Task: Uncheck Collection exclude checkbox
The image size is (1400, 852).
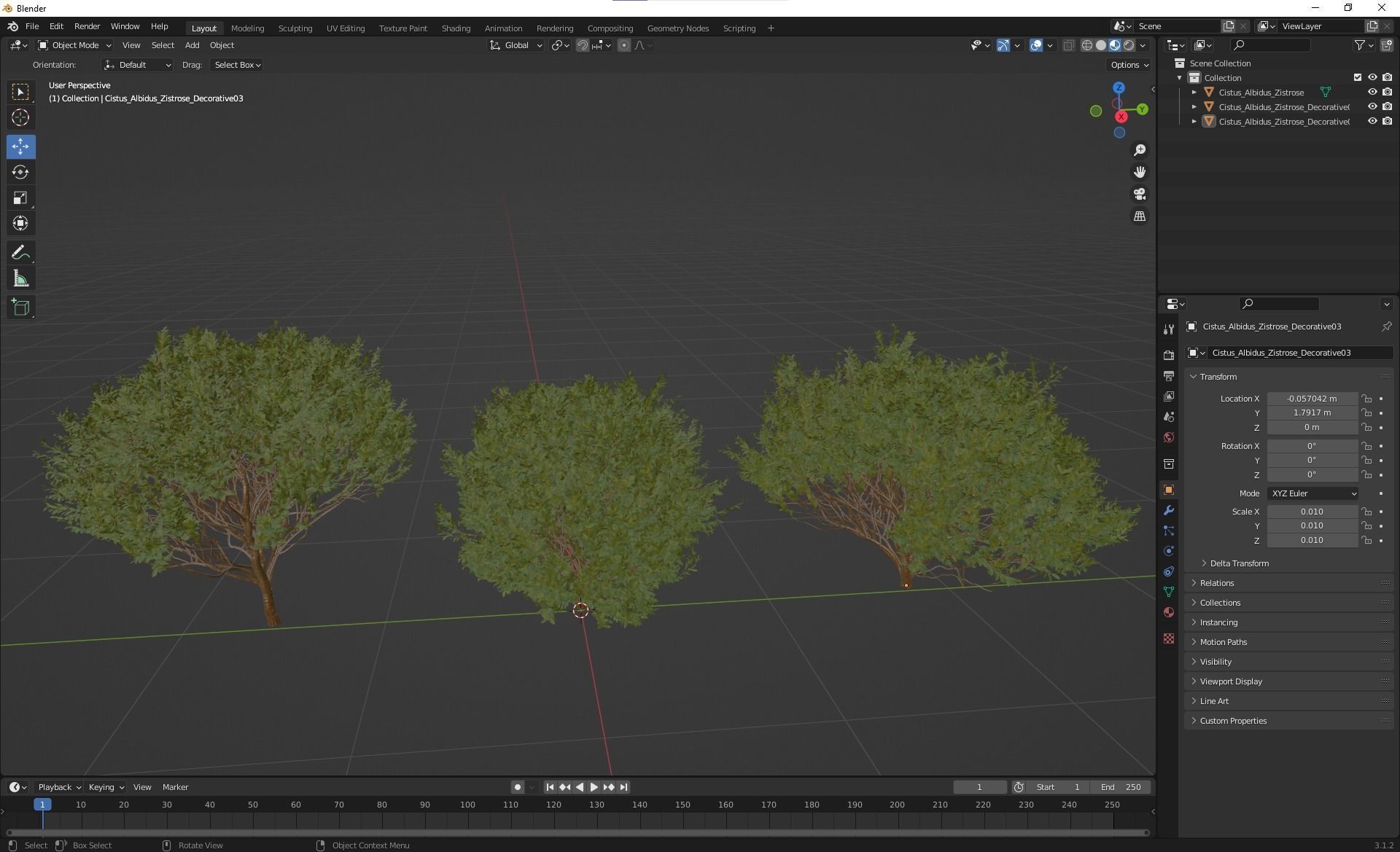Action: click(1357, 77)
